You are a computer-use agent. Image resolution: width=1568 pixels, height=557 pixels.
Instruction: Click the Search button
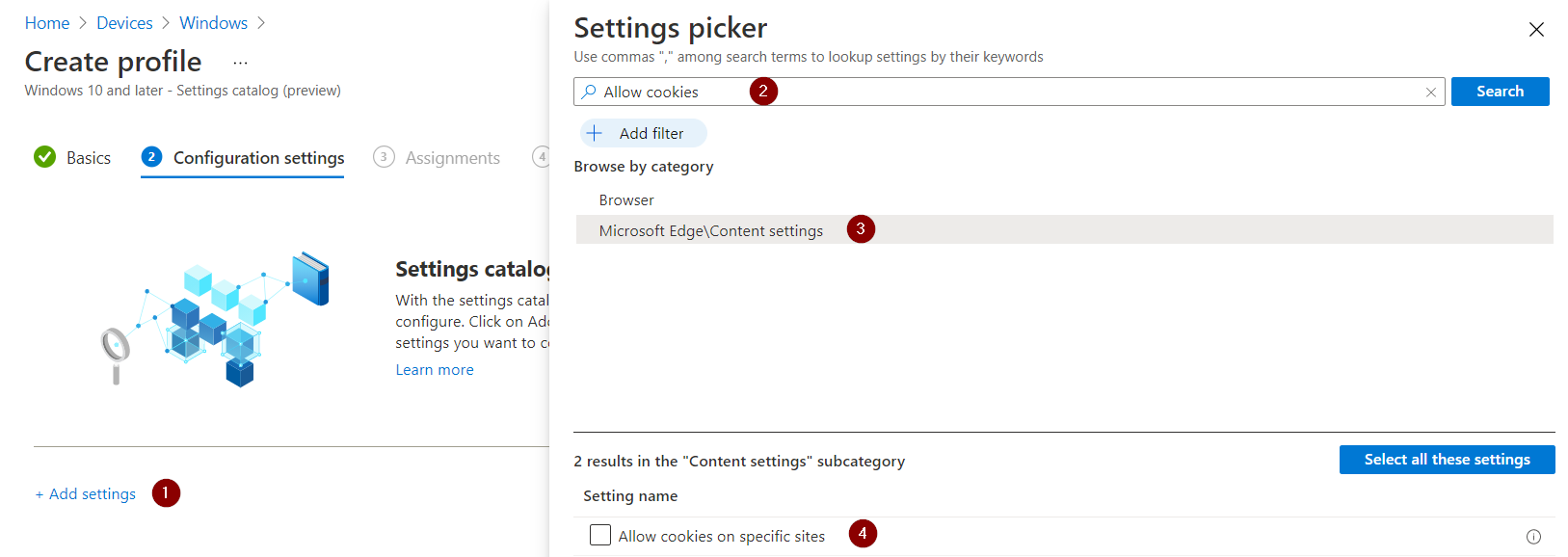[x=1500, y=92]
